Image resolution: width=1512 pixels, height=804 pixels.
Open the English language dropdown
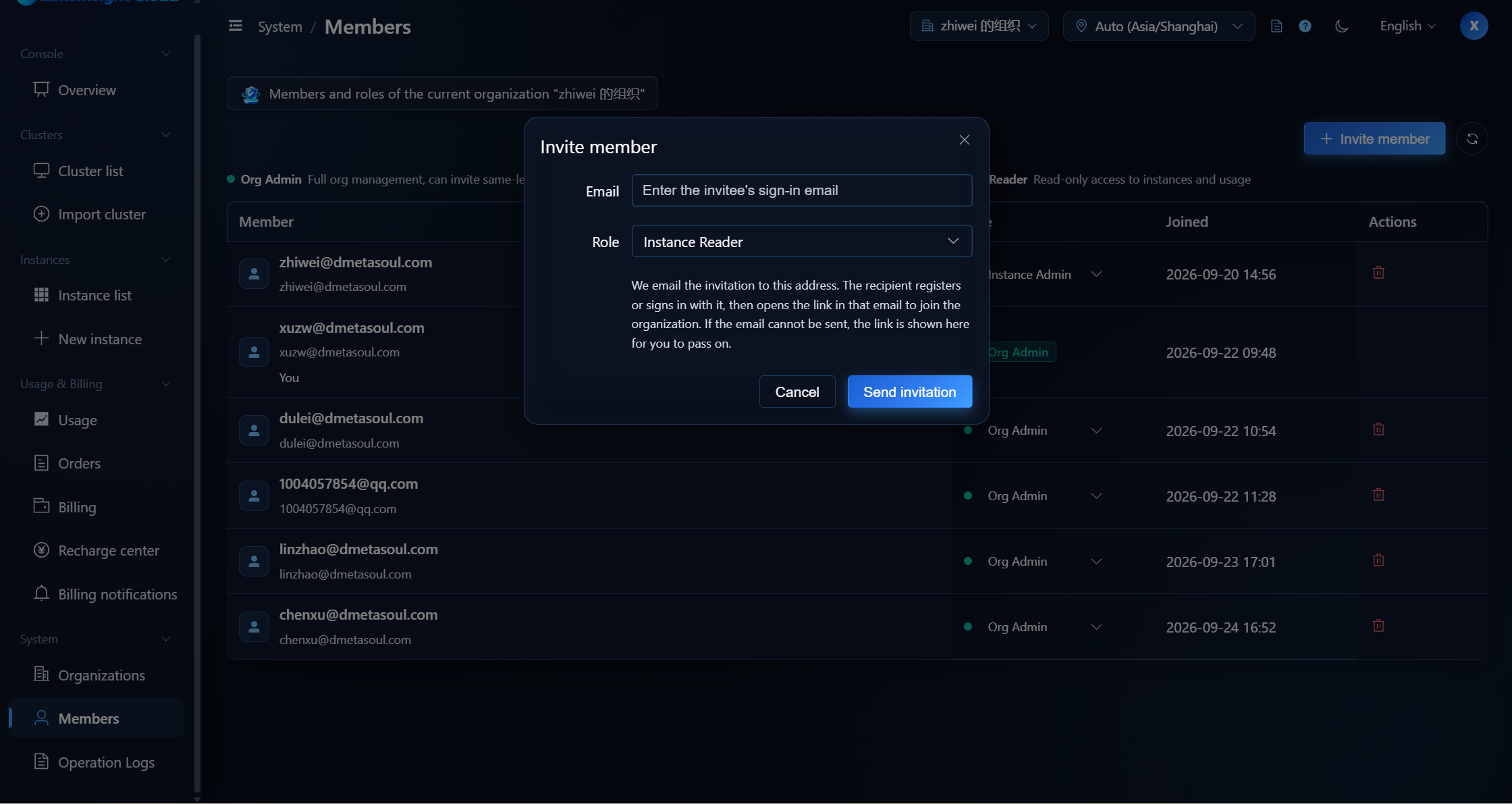(1407, 26)
